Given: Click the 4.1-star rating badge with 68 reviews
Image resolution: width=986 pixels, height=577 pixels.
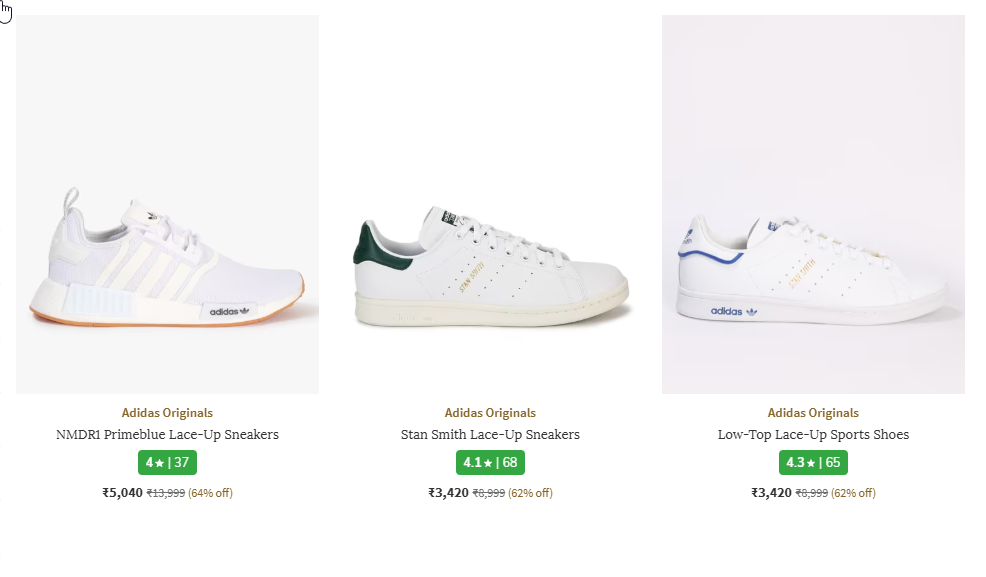Looking at the screenshot, I should [x=490, y=463].
